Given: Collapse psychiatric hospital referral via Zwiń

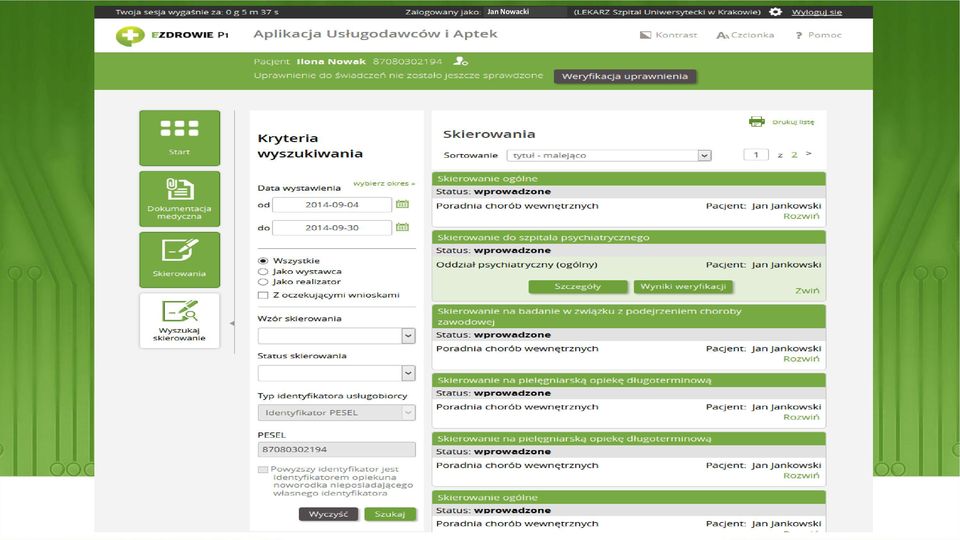Looking at the screenshot, I should [x=807, y=291].
